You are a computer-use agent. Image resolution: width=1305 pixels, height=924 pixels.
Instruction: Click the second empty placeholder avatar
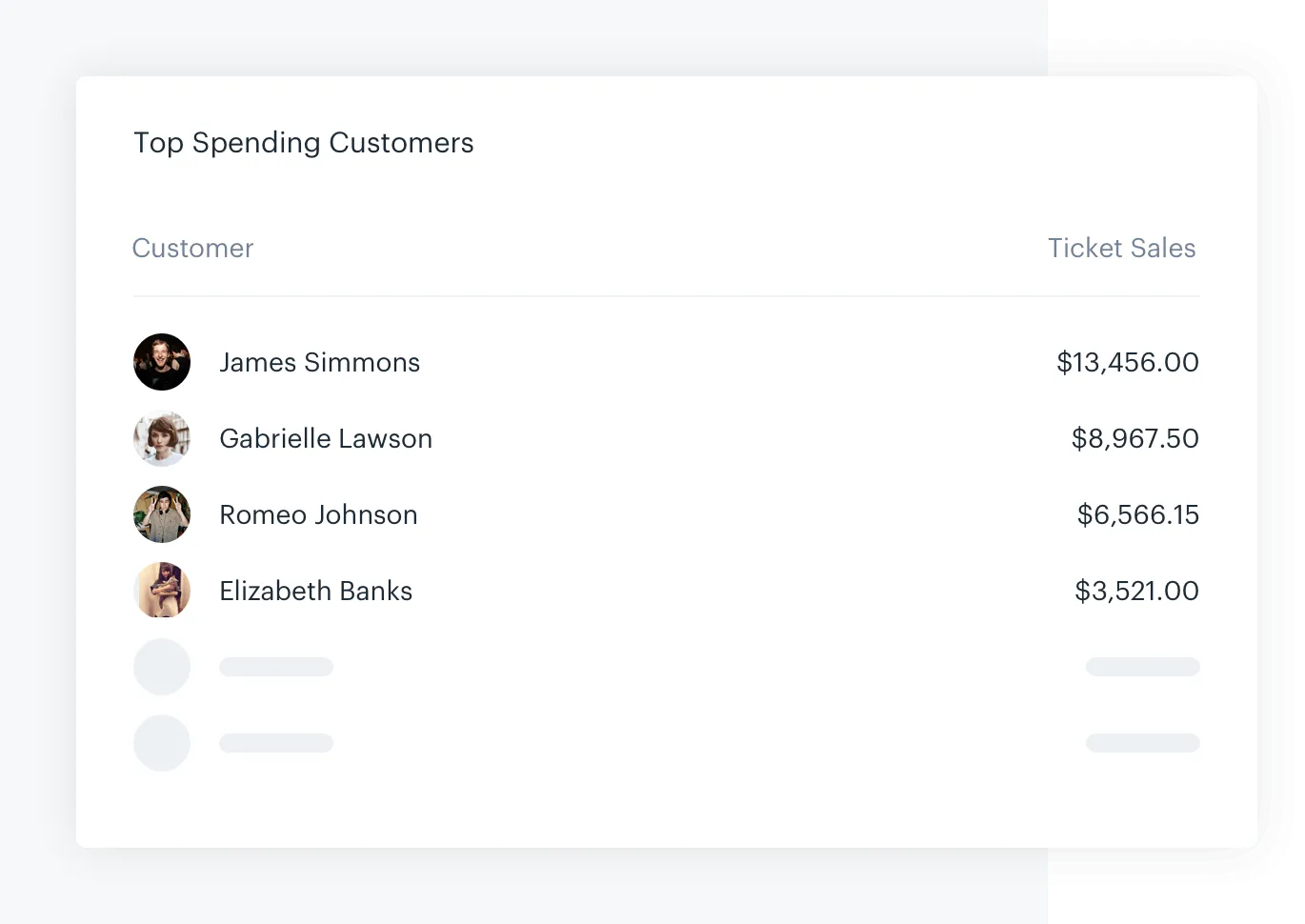coord(162,743)
